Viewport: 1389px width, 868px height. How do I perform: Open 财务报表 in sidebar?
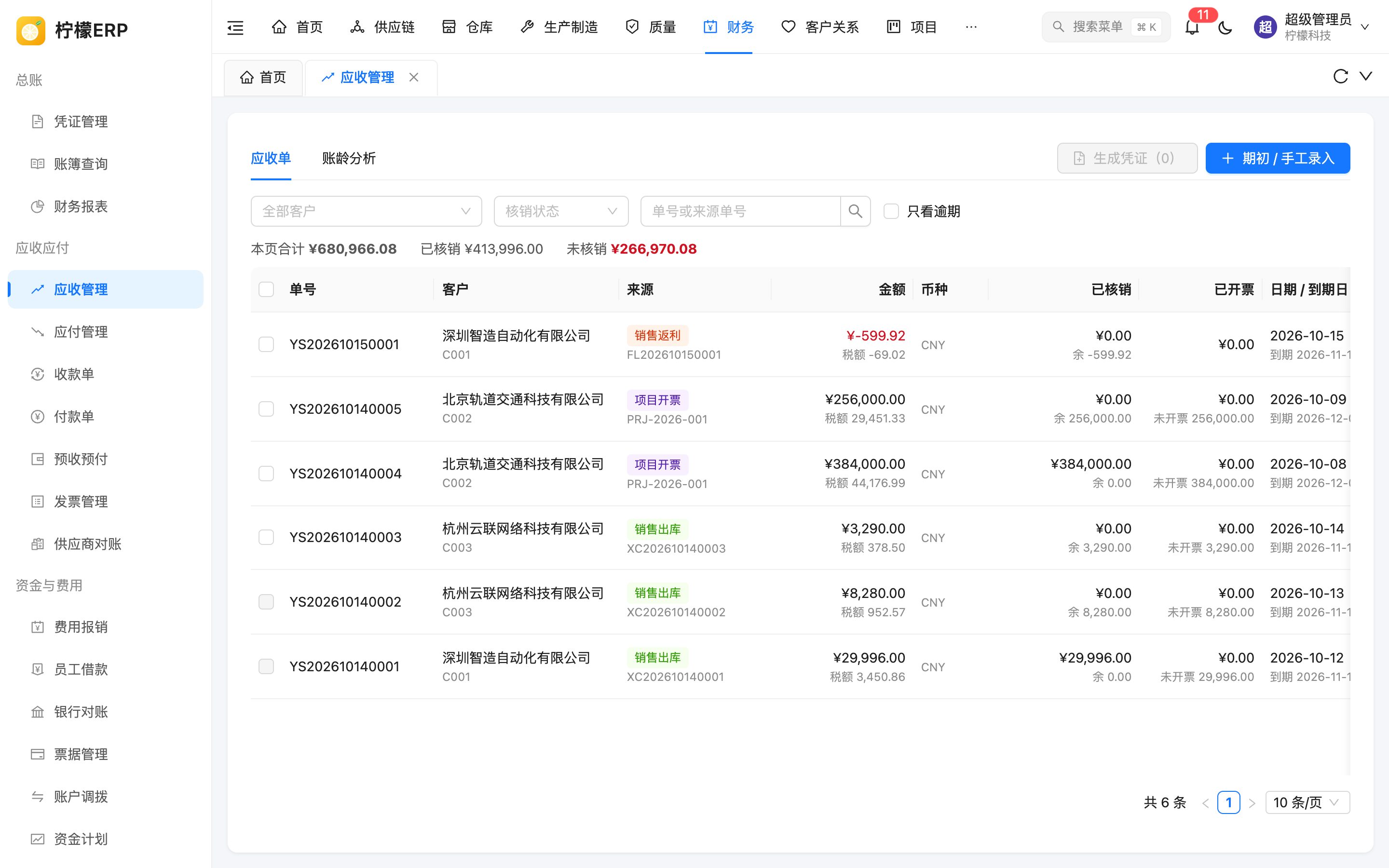pyautogui.click(x=106, y=207)
